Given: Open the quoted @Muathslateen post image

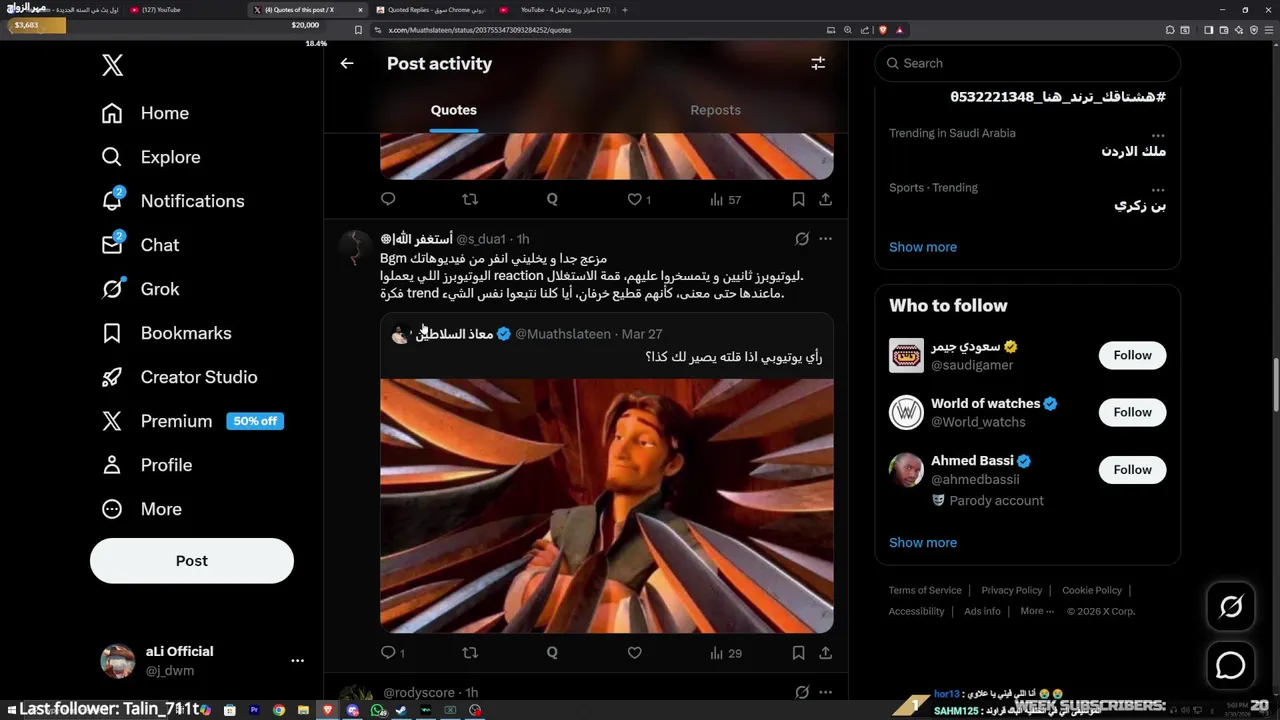Looking at the screenshot, I should click(607, 505).
